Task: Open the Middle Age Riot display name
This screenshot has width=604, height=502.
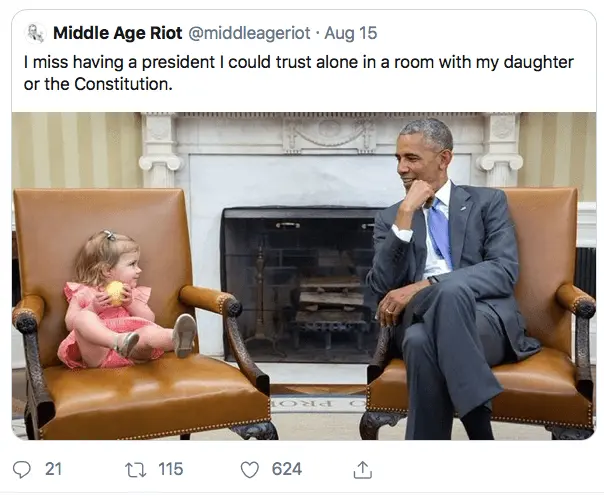Action: coord(118,34)
